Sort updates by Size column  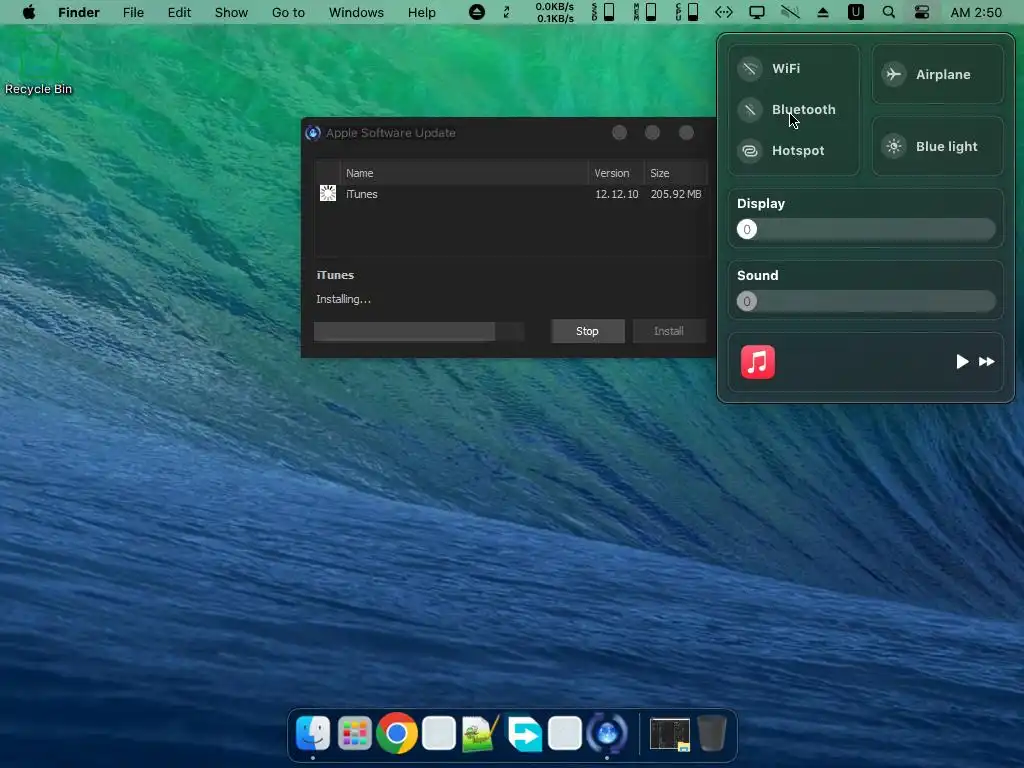tap(675, 173)
